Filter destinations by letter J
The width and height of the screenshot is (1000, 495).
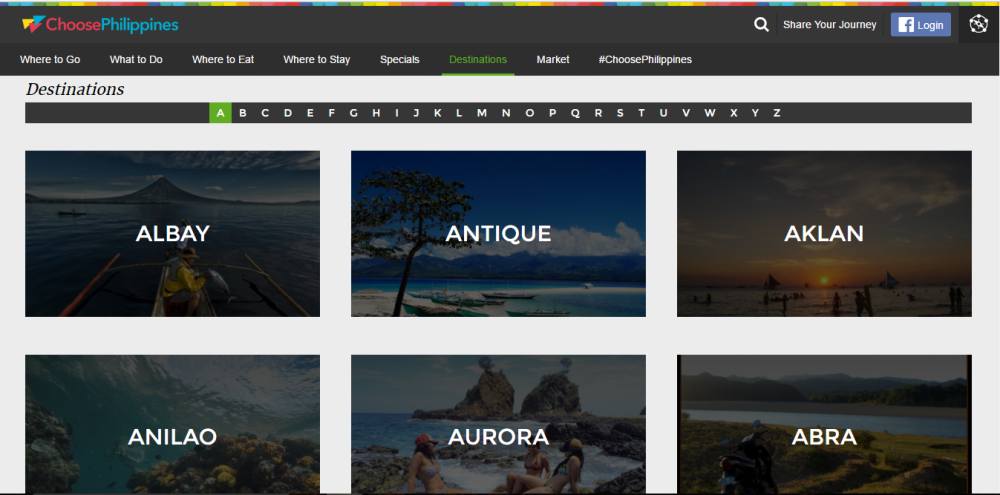[416, 113]
